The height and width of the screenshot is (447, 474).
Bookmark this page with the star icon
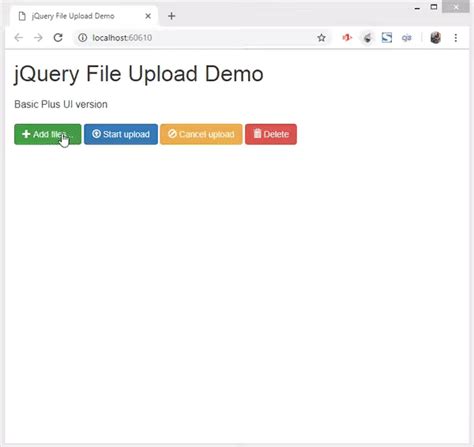tap(321, 38)
